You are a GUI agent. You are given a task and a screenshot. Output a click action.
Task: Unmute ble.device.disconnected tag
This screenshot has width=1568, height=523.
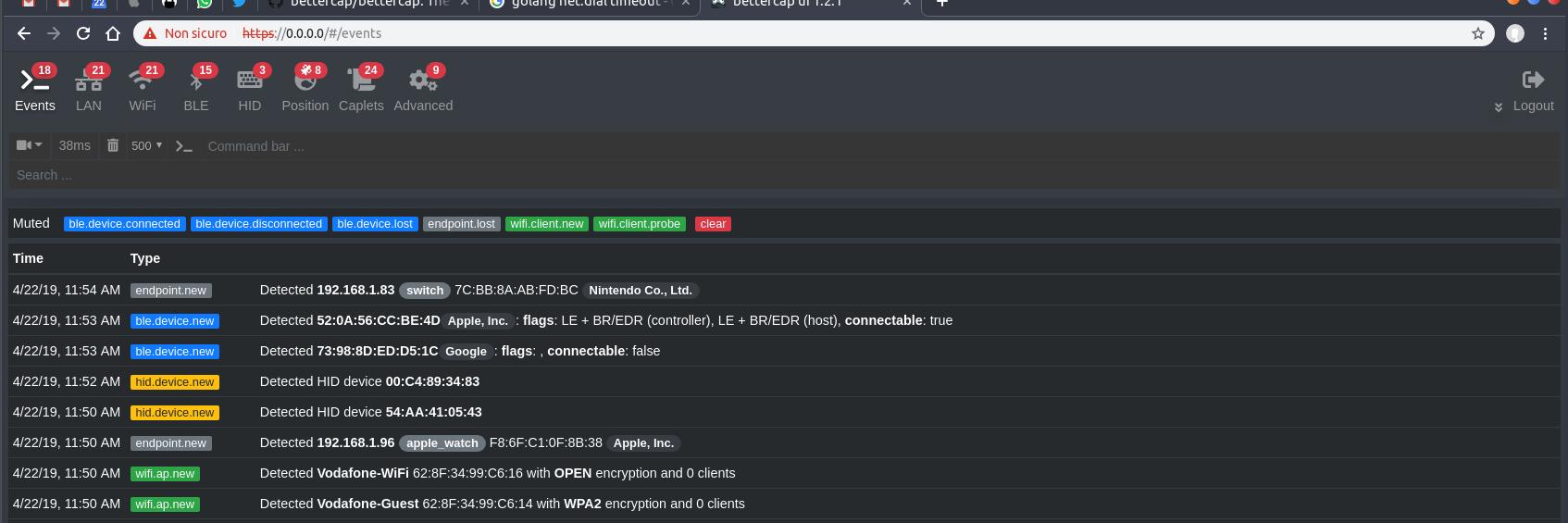pyautogui.click(x=259, y=224)
